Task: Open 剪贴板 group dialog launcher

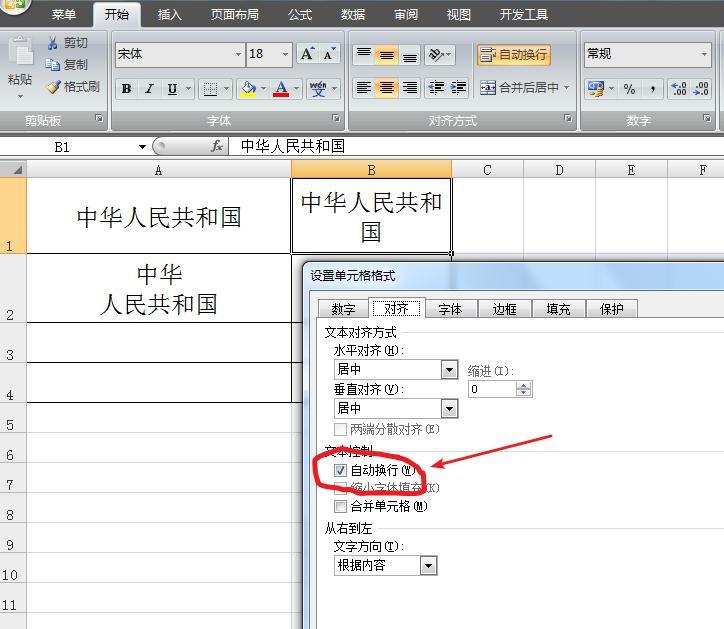Action: pyautogui.click(x=99, y=118)
